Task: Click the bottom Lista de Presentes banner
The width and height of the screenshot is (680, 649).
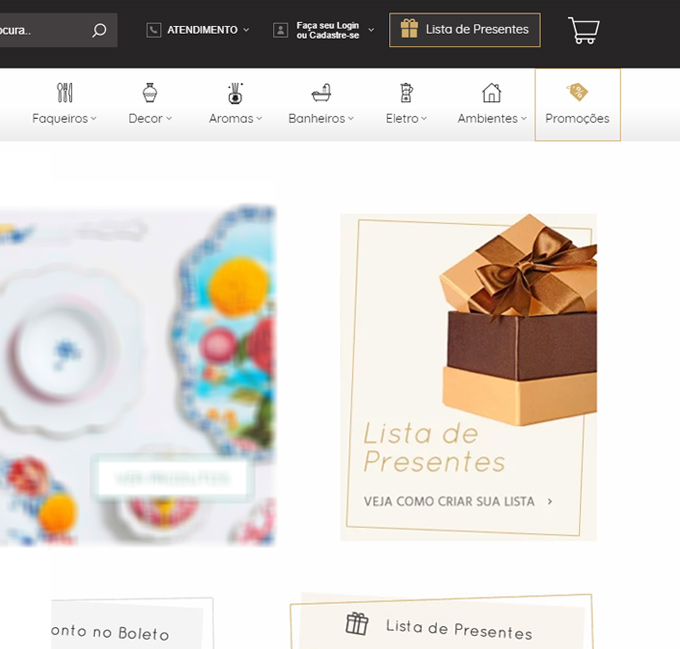Action: click(x=441, y=622)
